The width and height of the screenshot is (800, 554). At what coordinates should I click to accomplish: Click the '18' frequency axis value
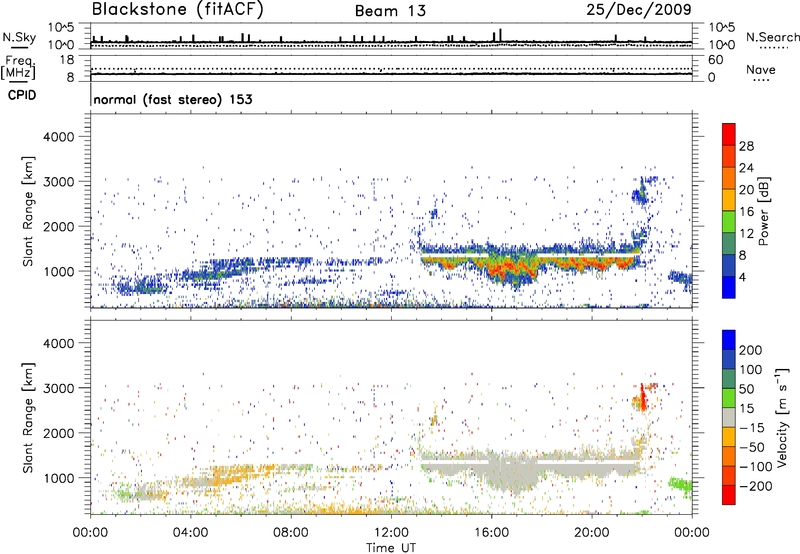(x=67, y=60)
